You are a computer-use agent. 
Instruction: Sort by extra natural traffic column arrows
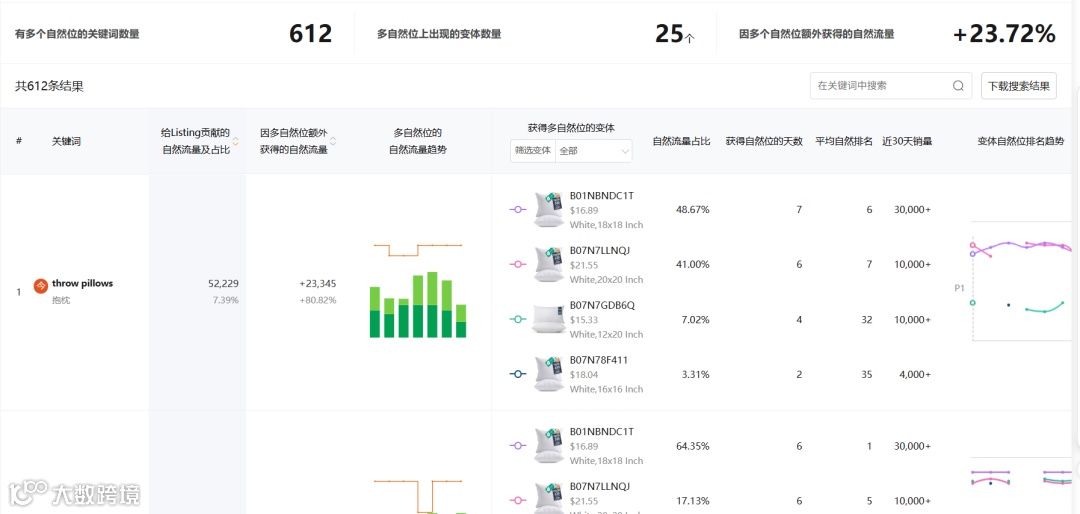pos(333,141)
